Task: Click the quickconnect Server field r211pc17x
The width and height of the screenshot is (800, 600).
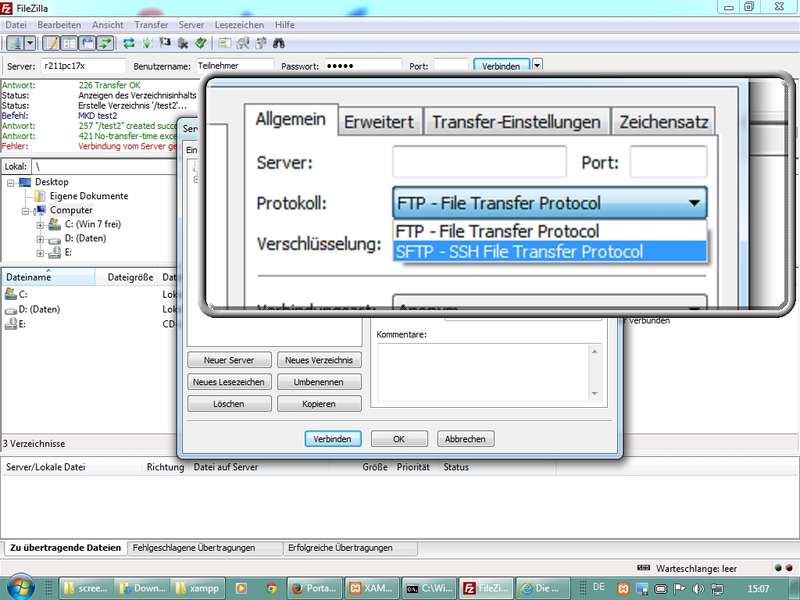Action: click(83, 66)
